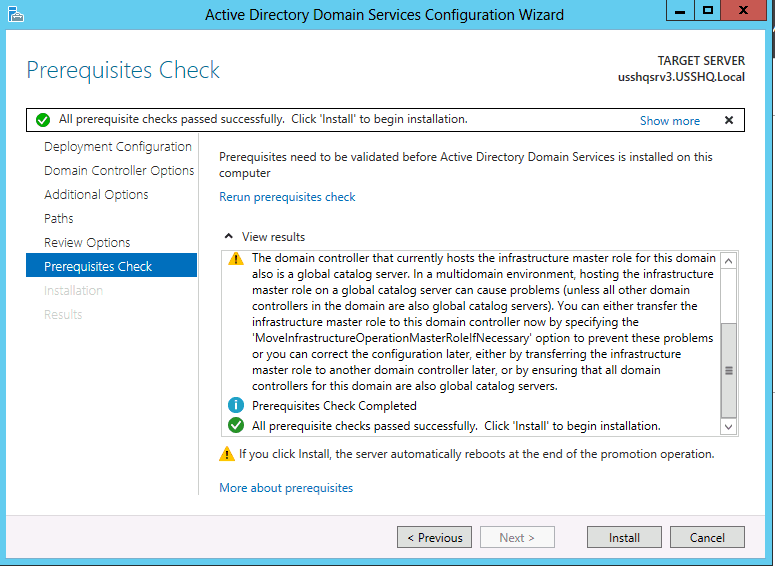Click 'All prerequisite checks passed' text in results list
This screenshot has height=566, width=775.
pos(456,426)
